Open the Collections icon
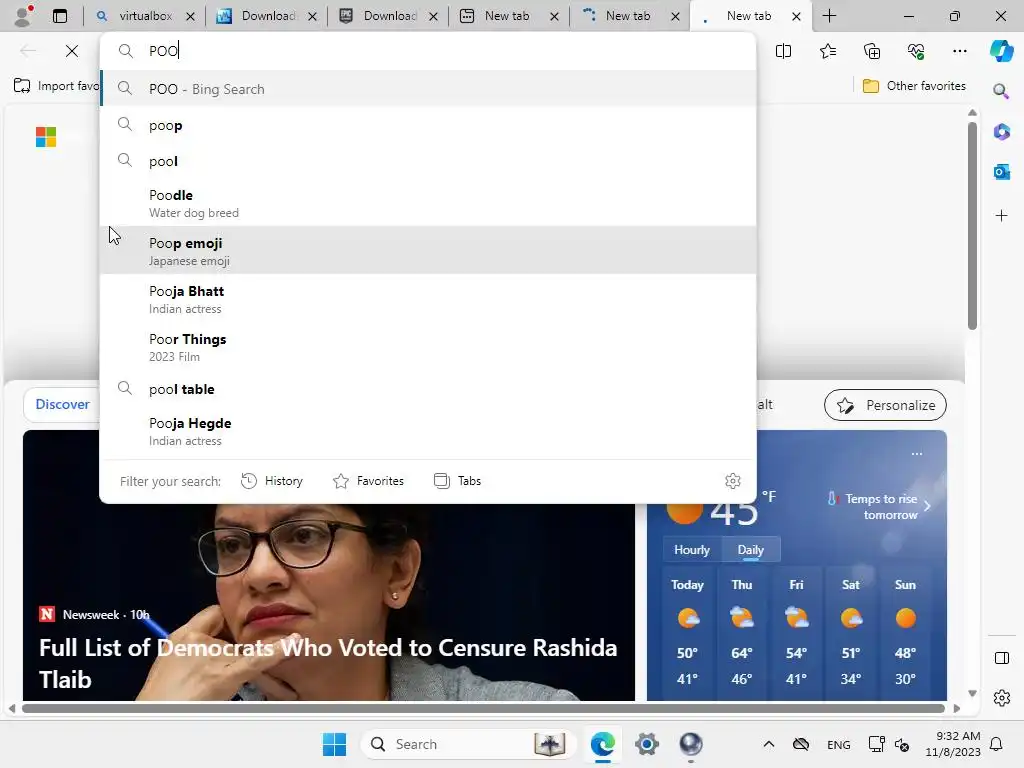The height and width of the screenshot is (768, 1024). pos(872,51)
